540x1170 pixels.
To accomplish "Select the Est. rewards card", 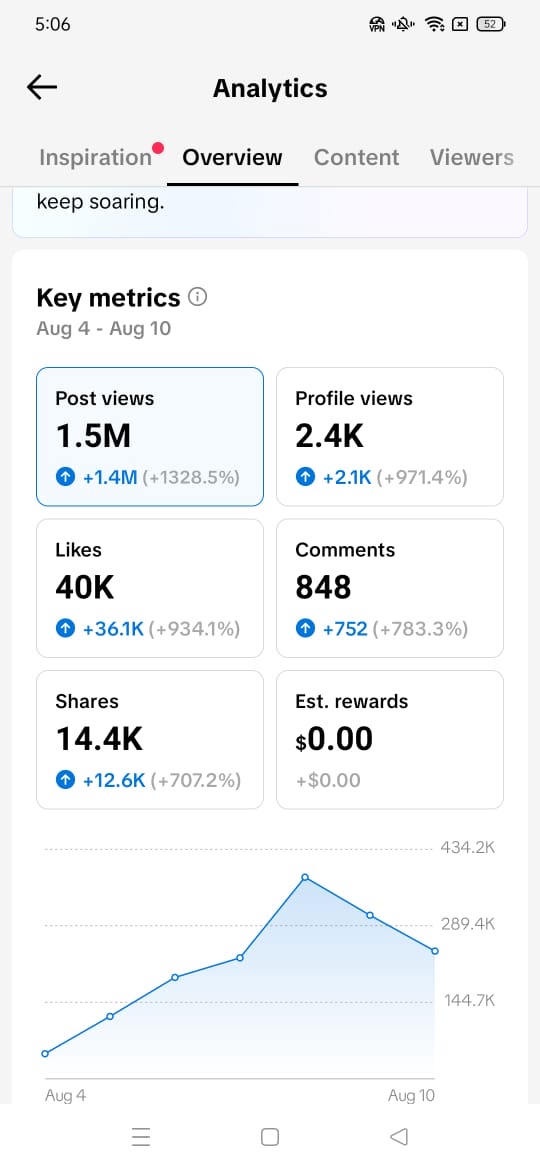I will click(390, 739).
